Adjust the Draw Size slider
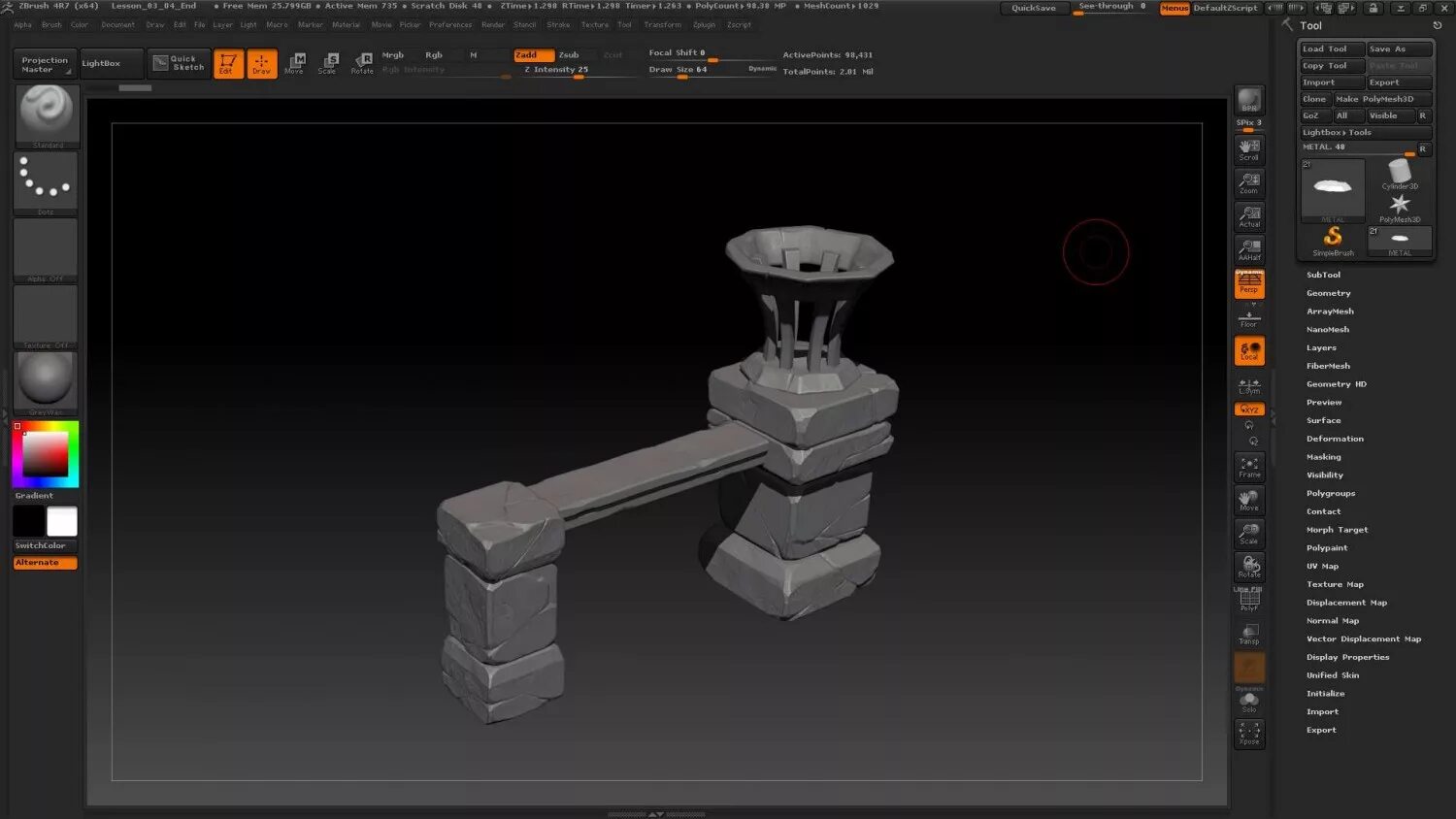The height and width of the screenshot is (819, 1456). pos(696,71)
